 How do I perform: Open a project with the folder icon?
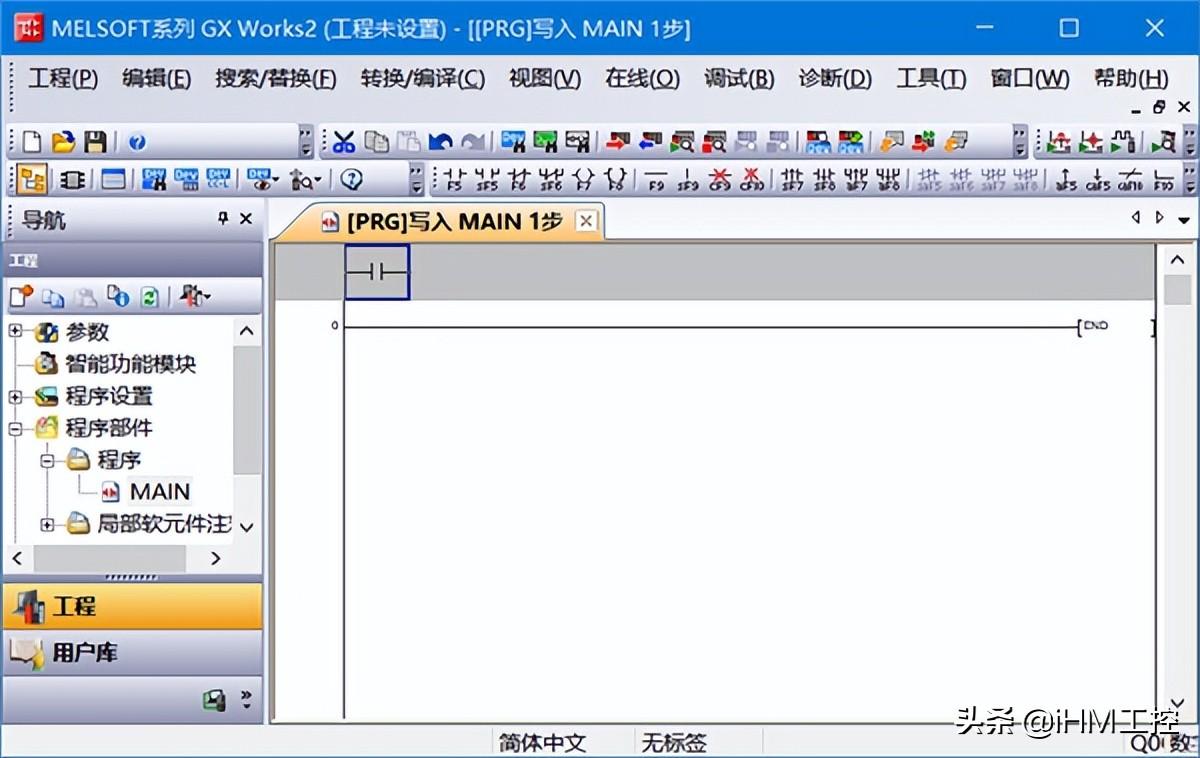pos(63,142)
